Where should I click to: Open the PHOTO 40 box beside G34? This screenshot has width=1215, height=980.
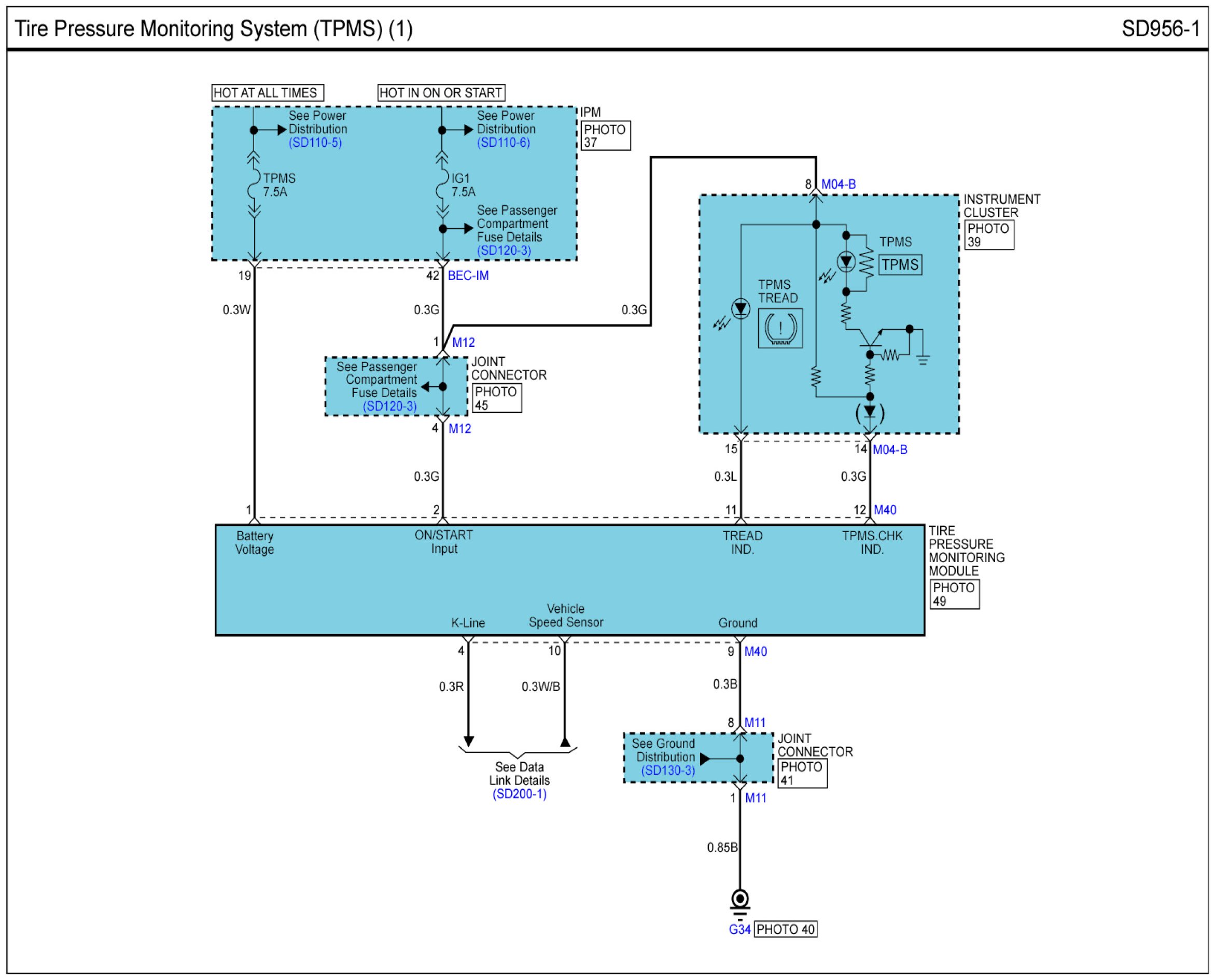(x=785, y=929)
